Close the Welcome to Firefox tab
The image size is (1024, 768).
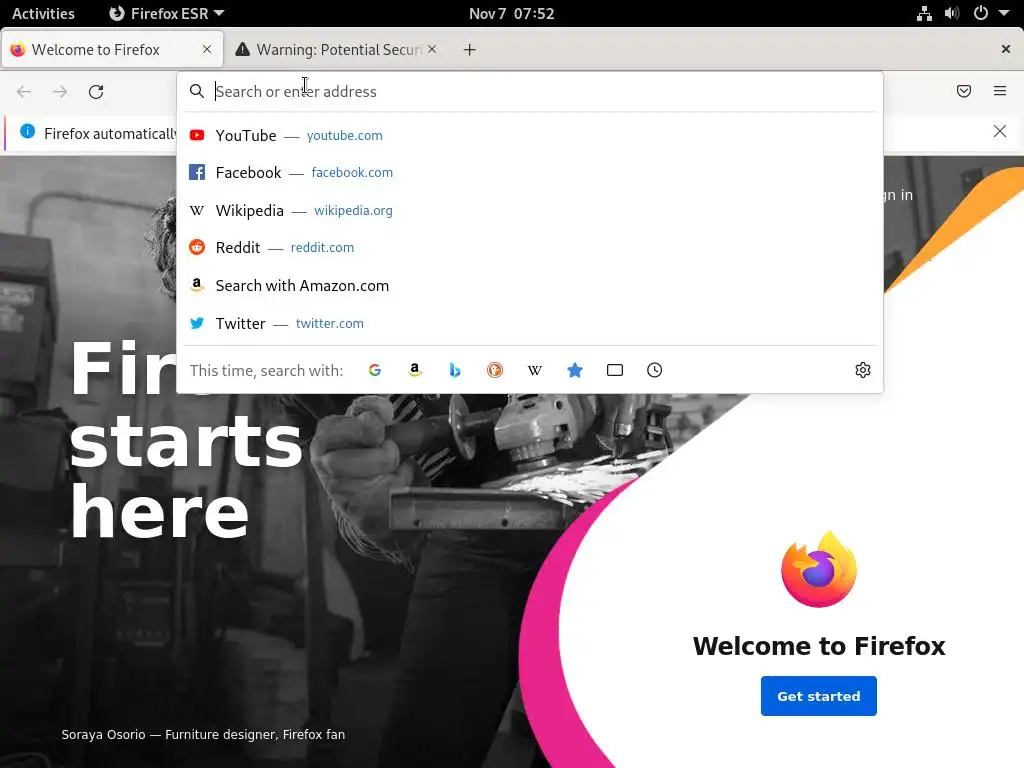click(207, 49)
